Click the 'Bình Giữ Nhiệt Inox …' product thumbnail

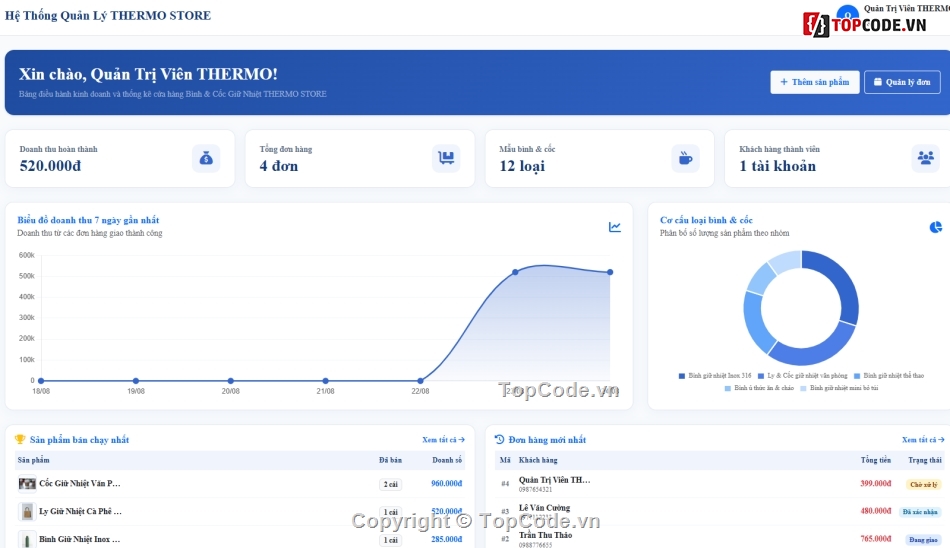(27, 539)
